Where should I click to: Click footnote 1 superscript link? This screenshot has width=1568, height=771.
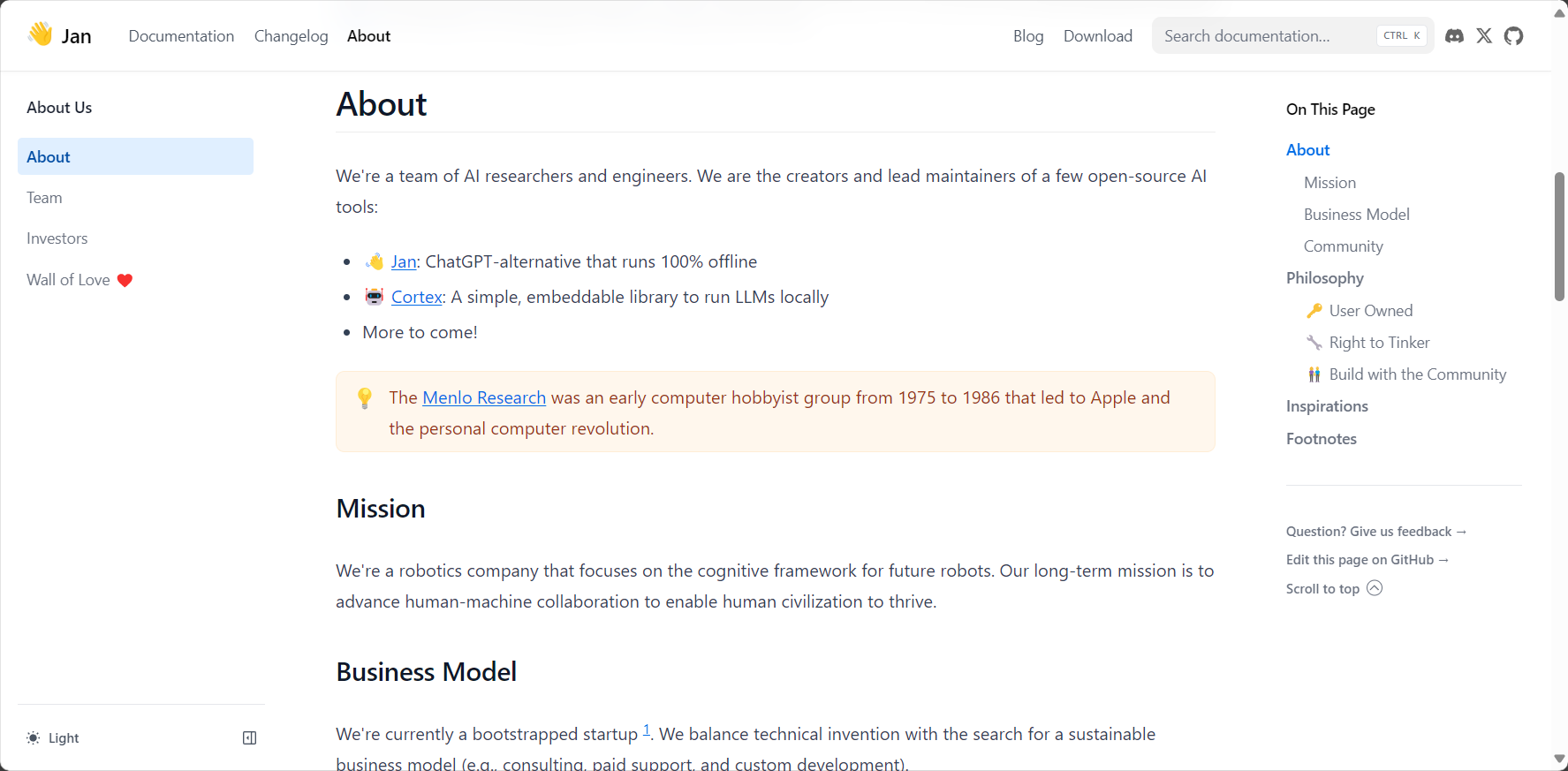pos(646,729)
